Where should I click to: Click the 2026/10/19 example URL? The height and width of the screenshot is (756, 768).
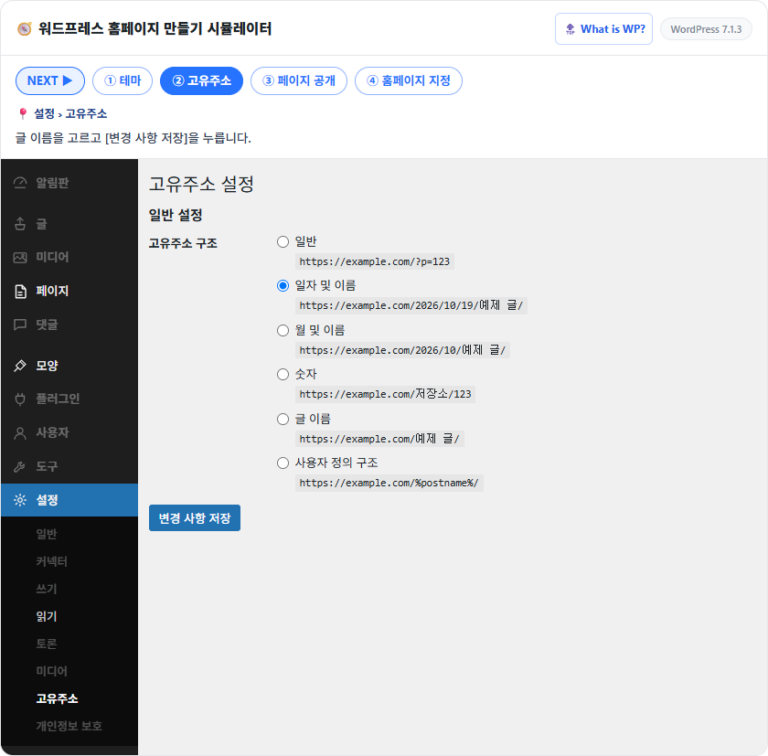pos(411,306)
